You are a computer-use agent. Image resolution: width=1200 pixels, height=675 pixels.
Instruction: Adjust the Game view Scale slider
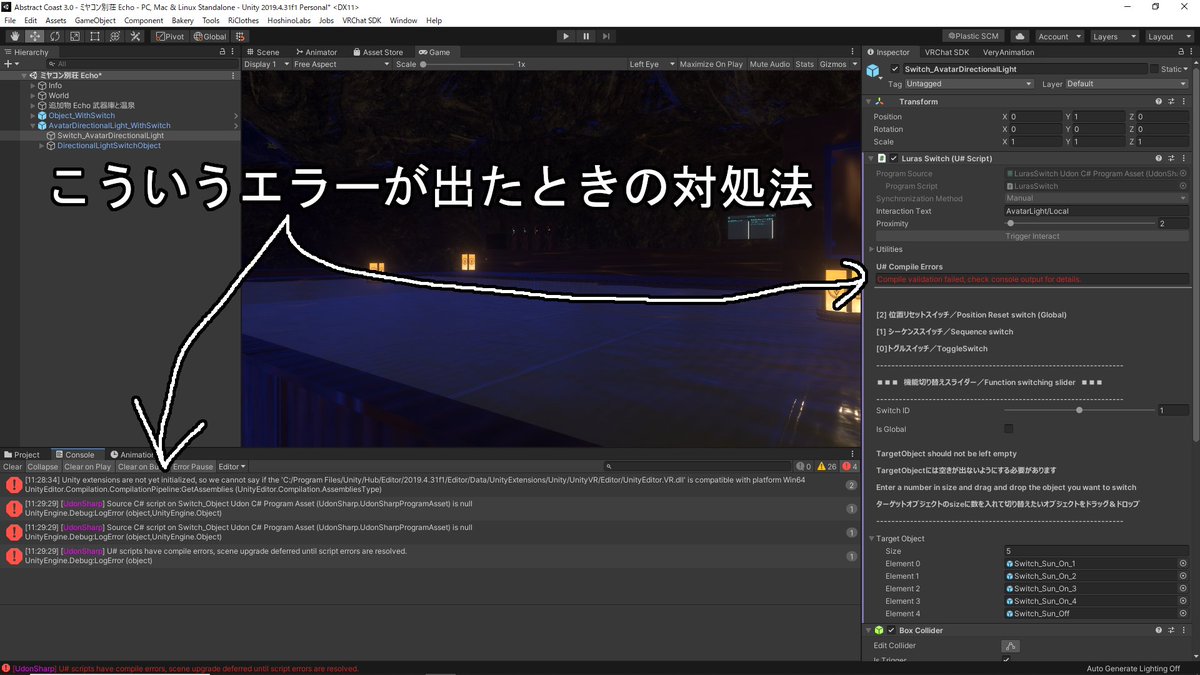466,64
